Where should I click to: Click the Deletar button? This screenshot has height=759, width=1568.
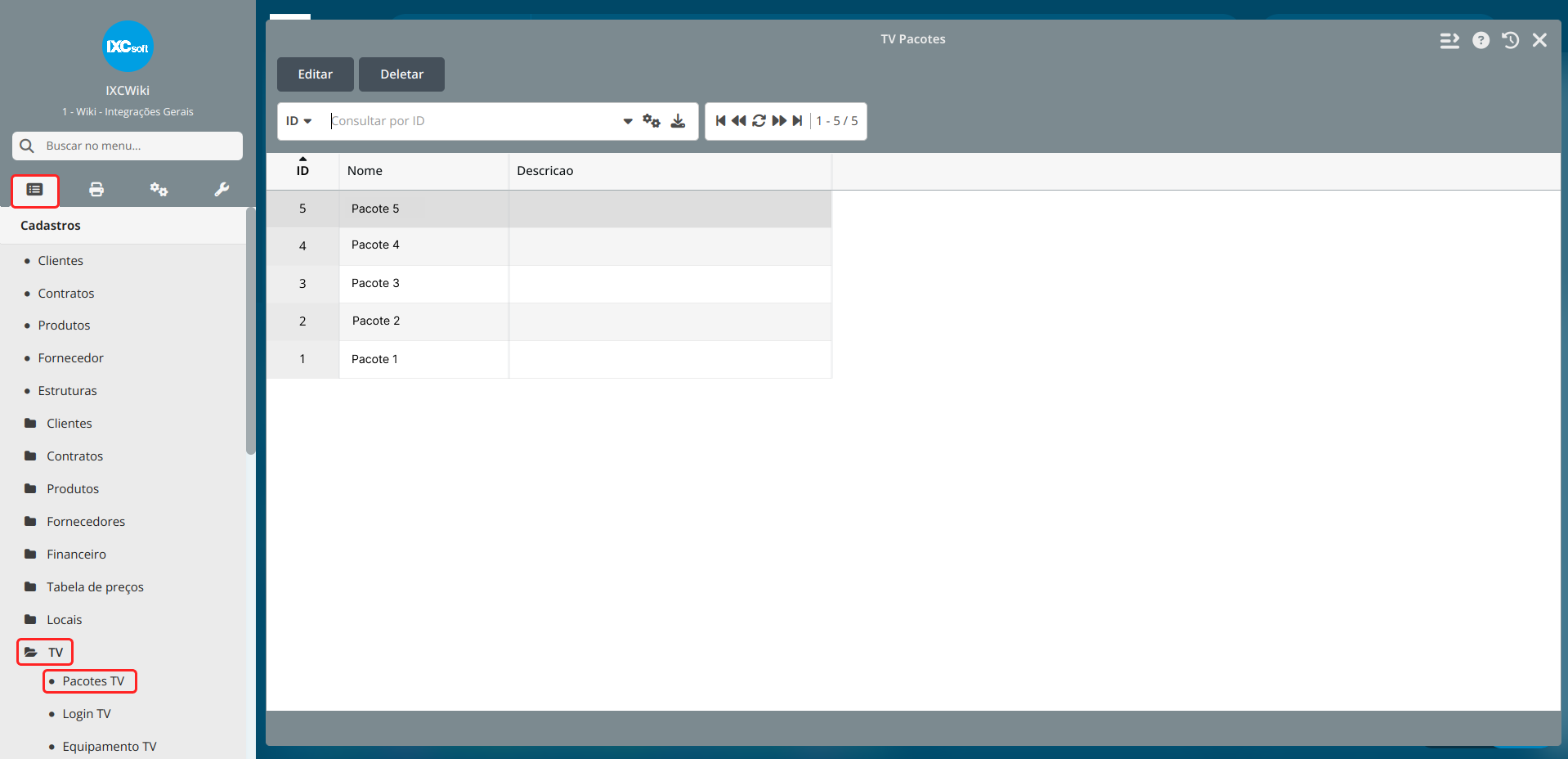point(401,74)
